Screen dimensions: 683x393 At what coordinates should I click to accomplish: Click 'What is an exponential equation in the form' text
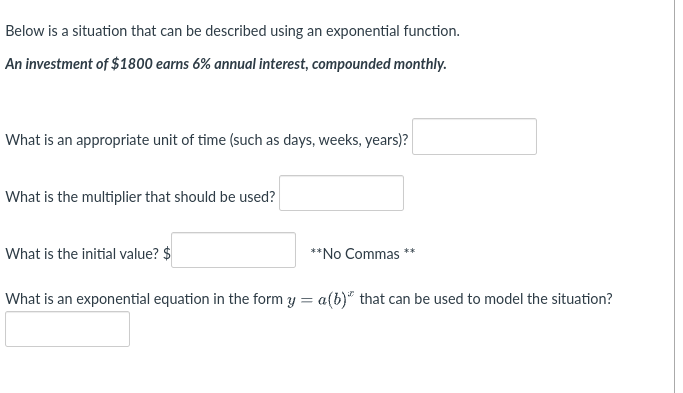coord(144,299)
